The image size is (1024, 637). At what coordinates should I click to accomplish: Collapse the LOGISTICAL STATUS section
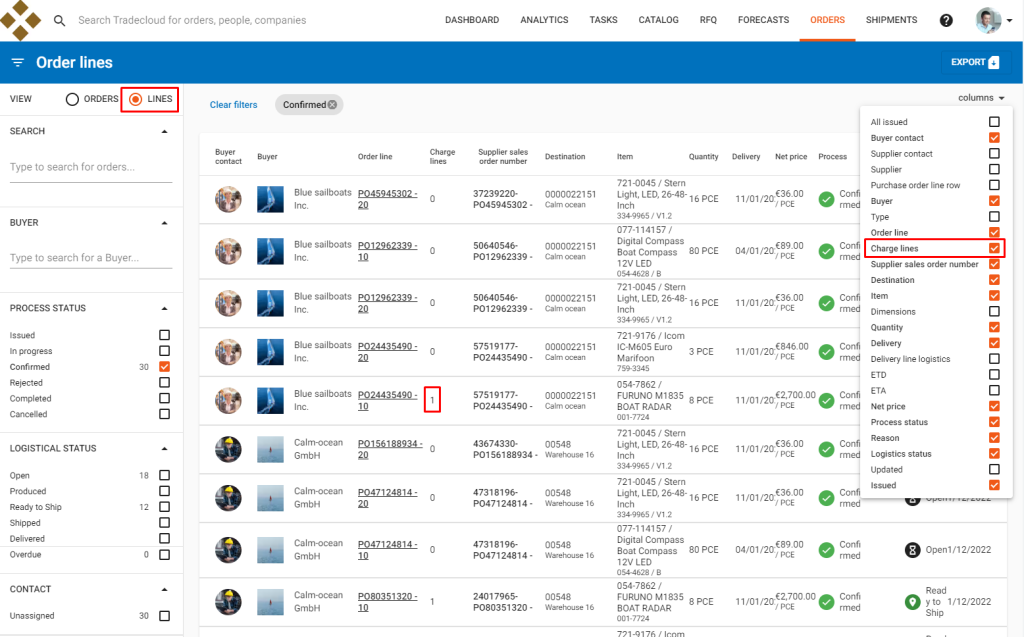point(165,449)
